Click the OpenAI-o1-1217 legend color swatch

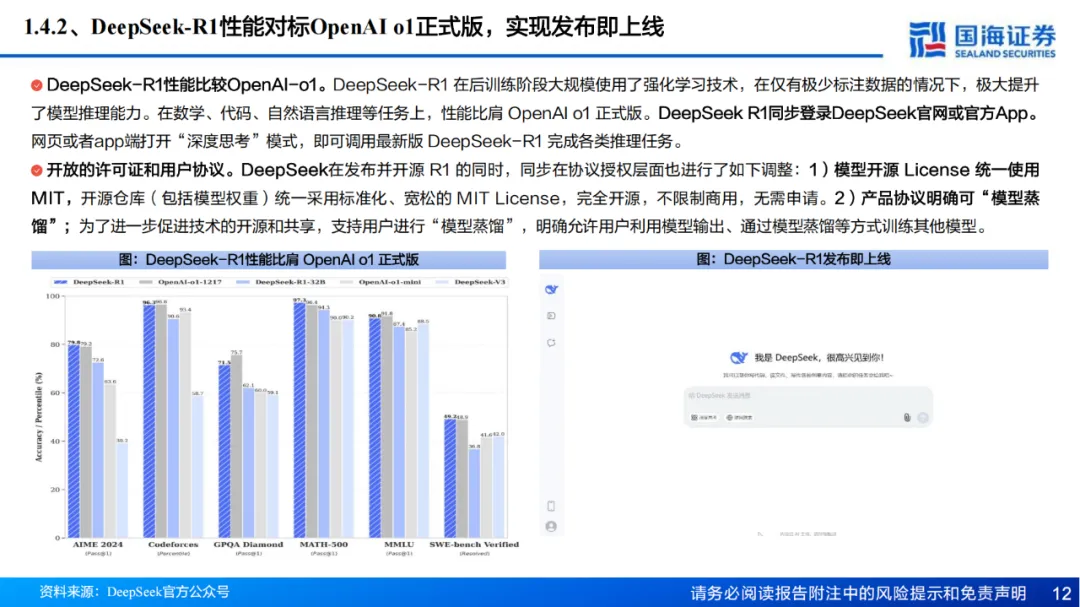pos(145,282)
